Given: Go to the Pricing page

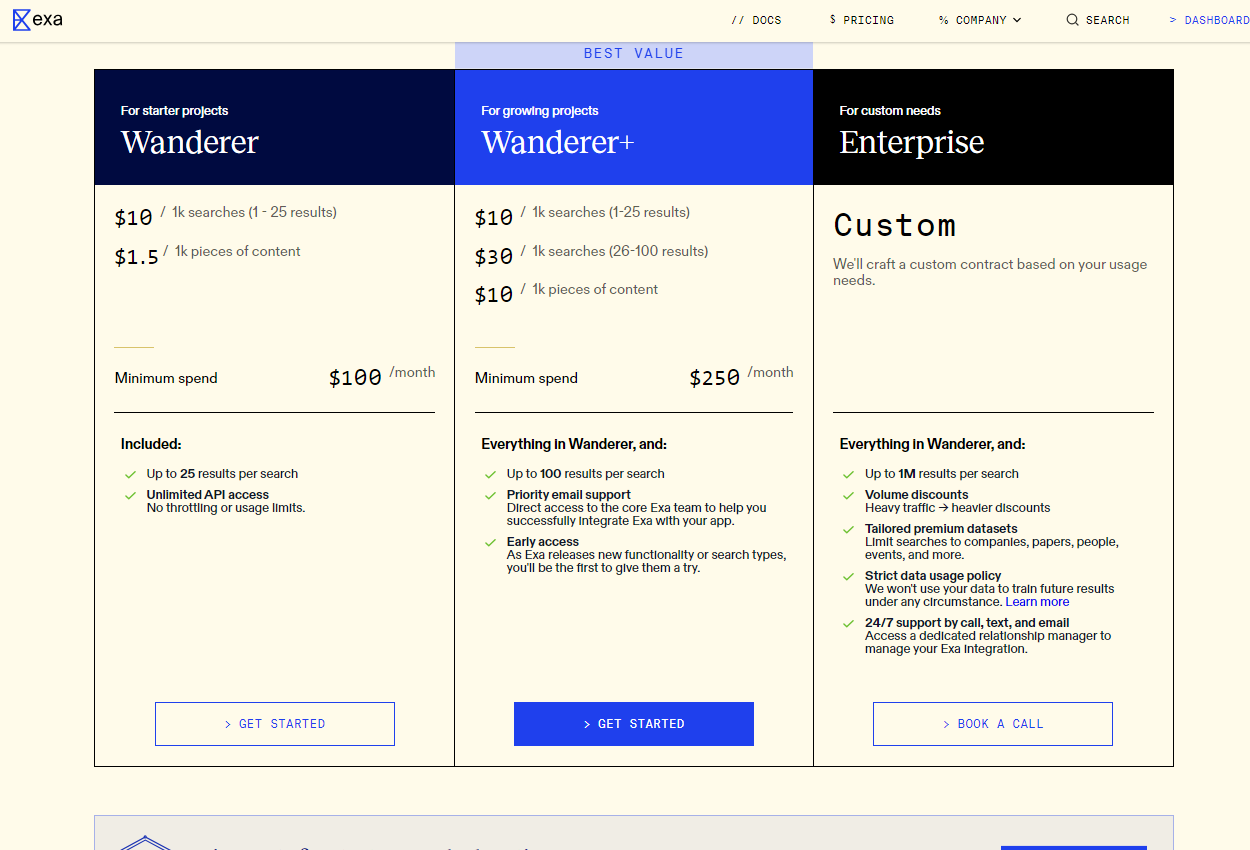Looking at the screenshot, I should point(862,20).
